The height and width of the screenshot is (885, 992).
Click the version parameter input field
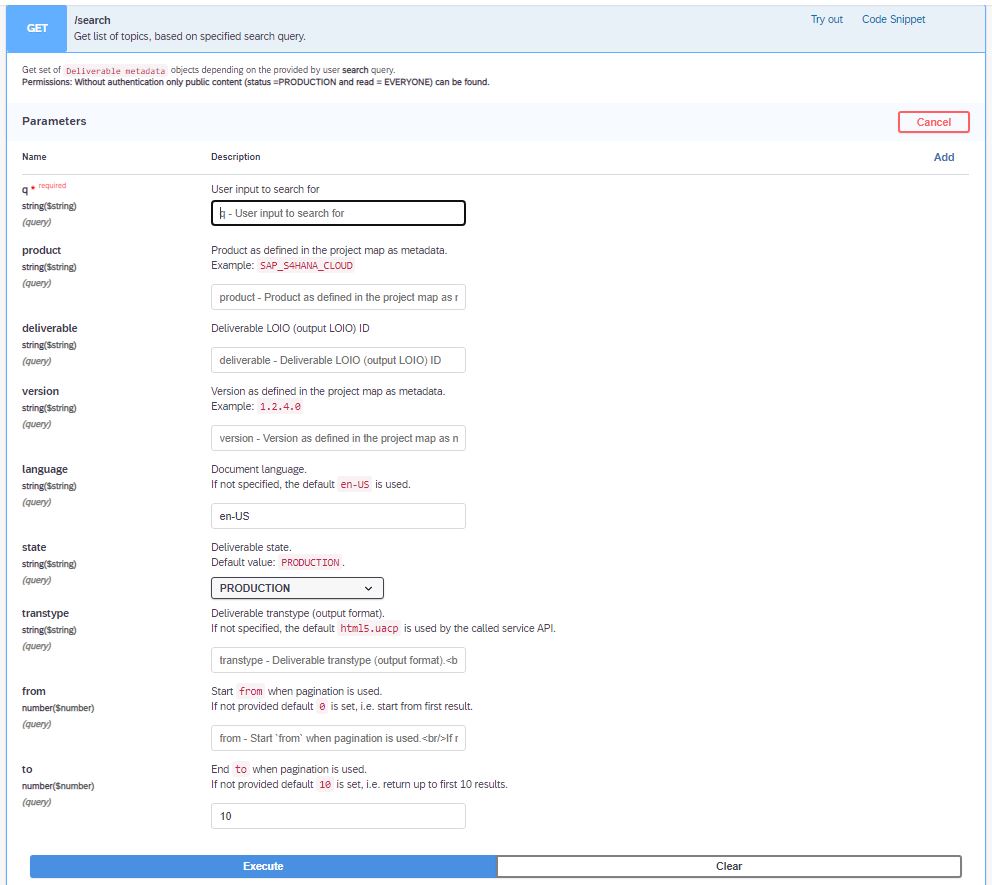click(x=337, y=437)
